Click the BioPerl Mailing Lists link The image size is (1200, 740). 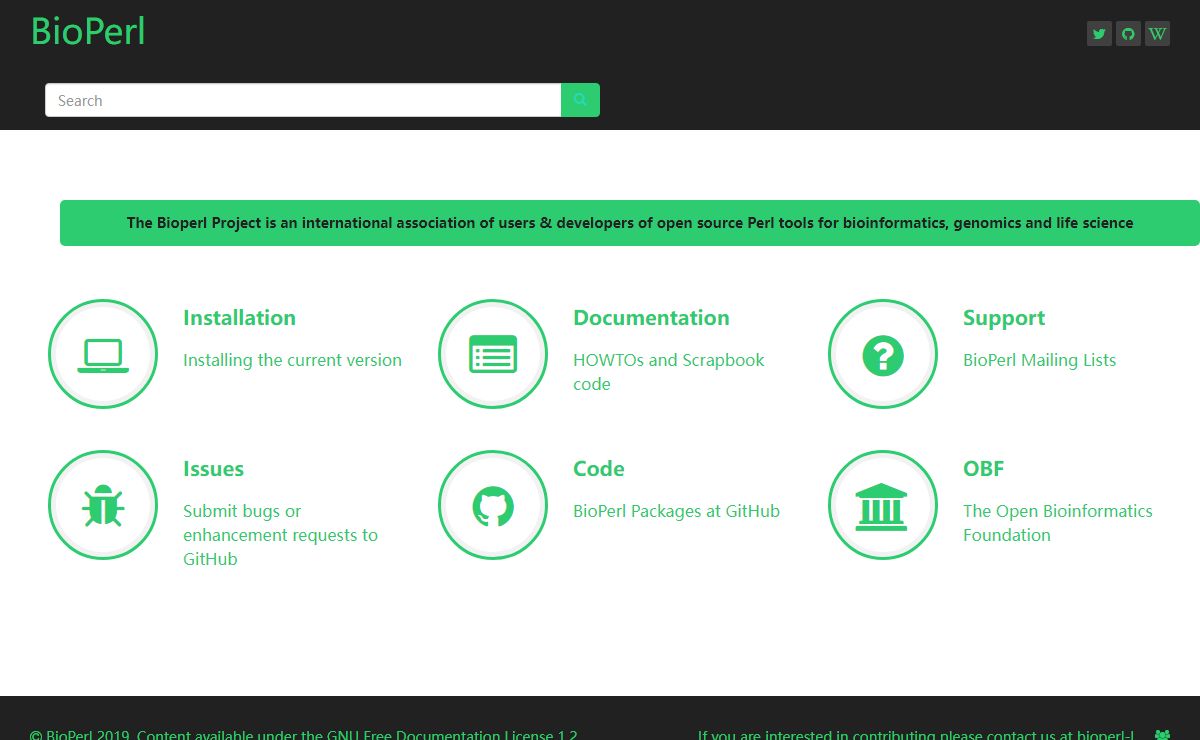(1039, 360)
